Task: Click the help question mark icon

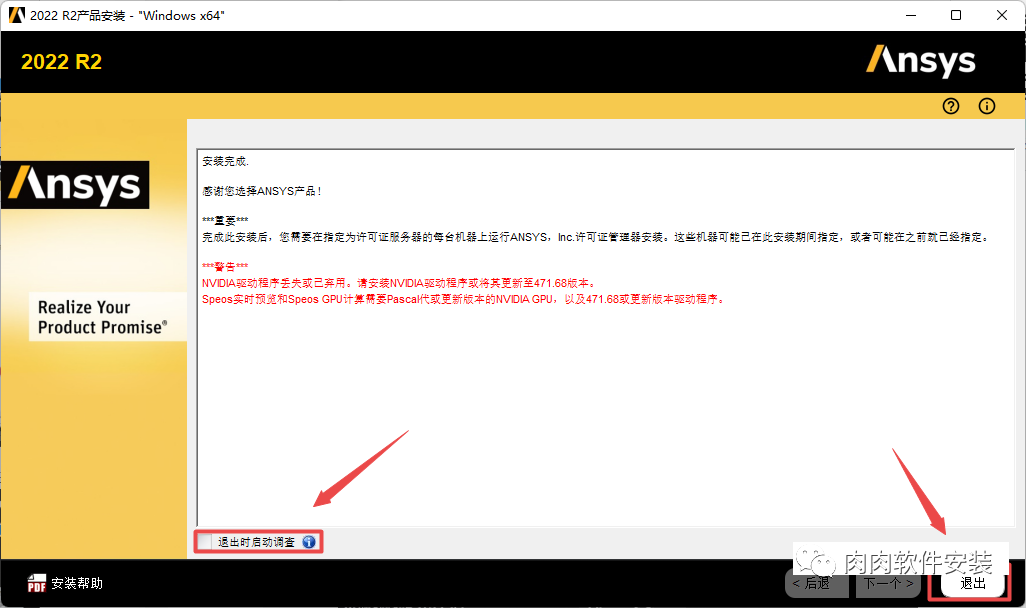Action: pyautogui.click(x=951, y=106)
